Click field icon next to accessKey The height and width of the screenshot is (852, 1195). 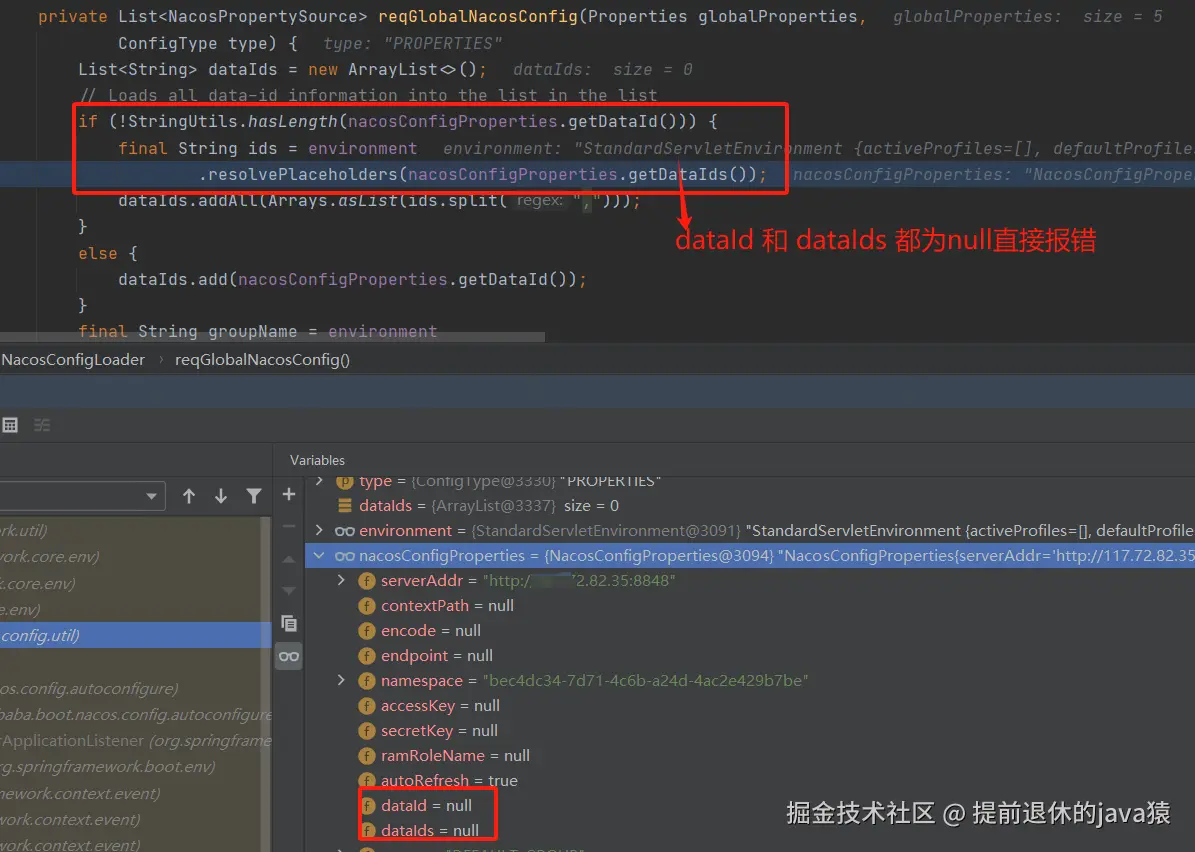coord(367,706)
